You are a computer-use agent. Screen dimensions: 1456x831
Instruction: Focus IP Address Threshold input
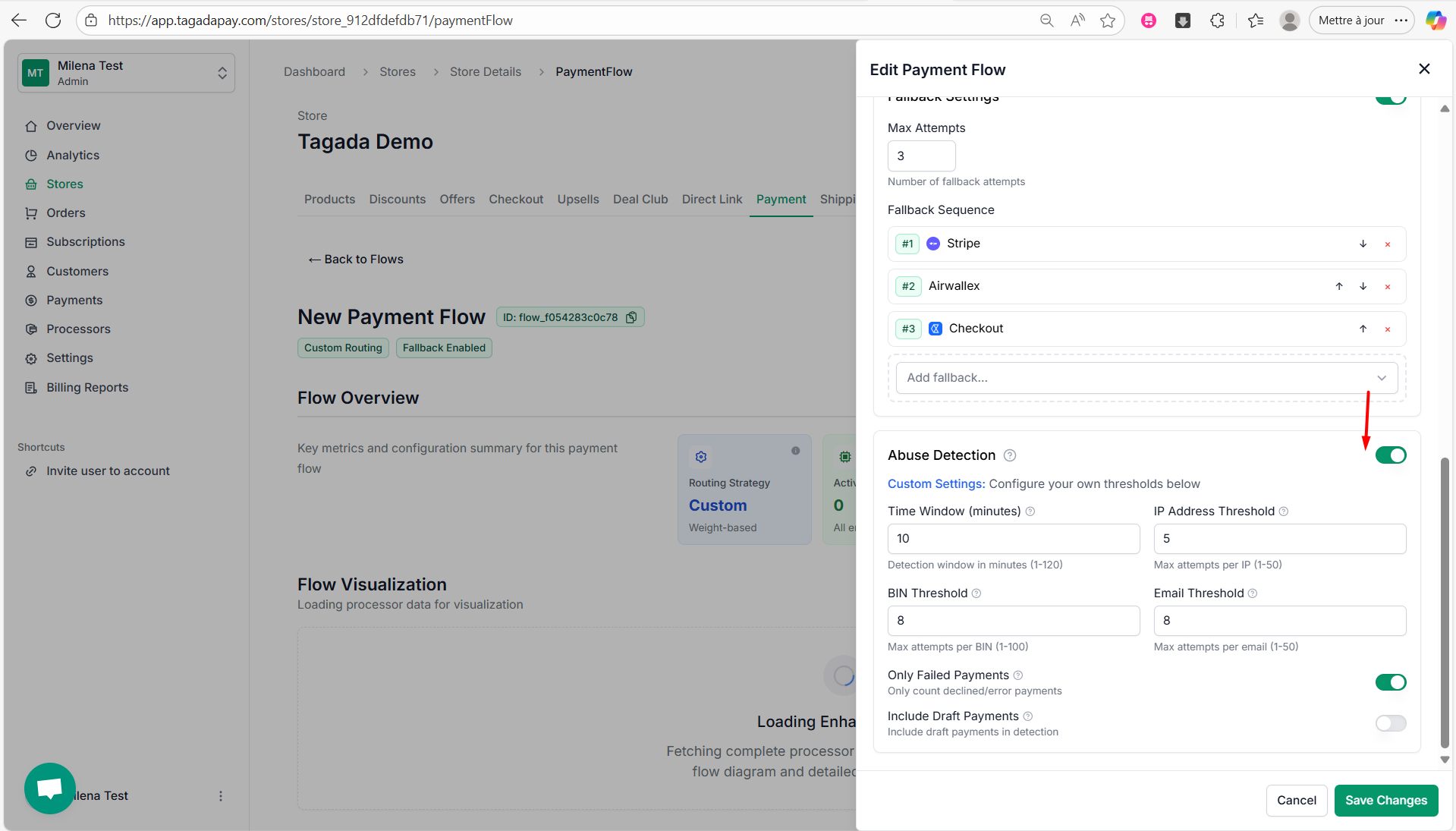coord(1279,539)
